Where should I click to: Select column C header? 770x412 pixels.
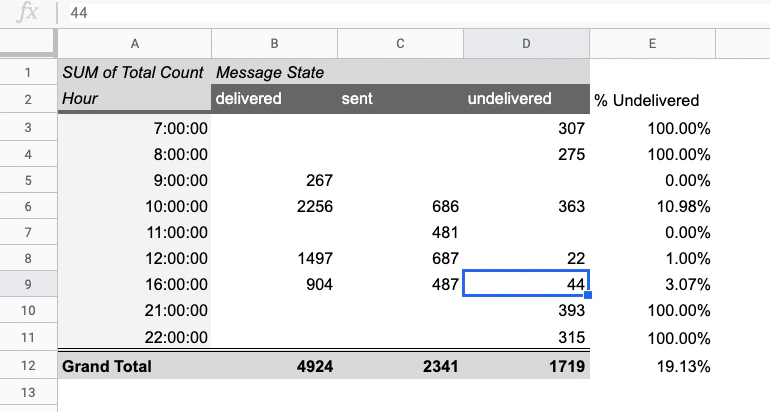click(400, 44)
